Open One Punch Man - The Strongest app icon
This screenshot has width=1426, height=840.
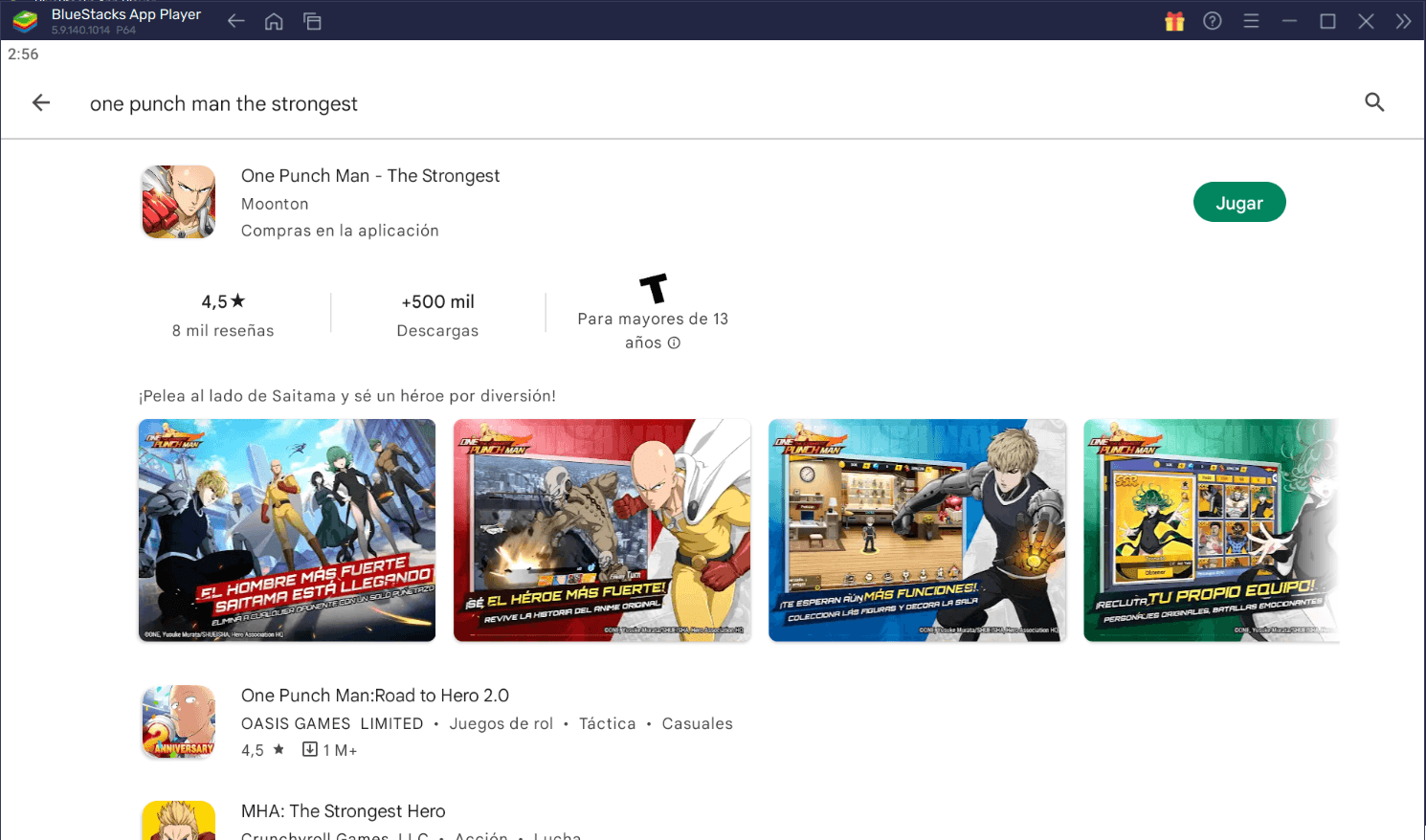pos(179,202)
